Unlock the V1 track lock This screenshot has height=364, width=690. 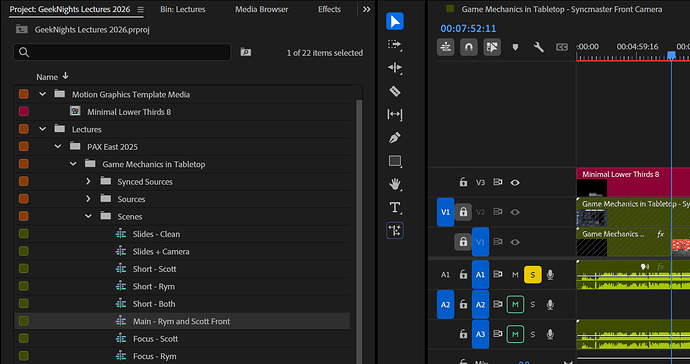point(463,242)
